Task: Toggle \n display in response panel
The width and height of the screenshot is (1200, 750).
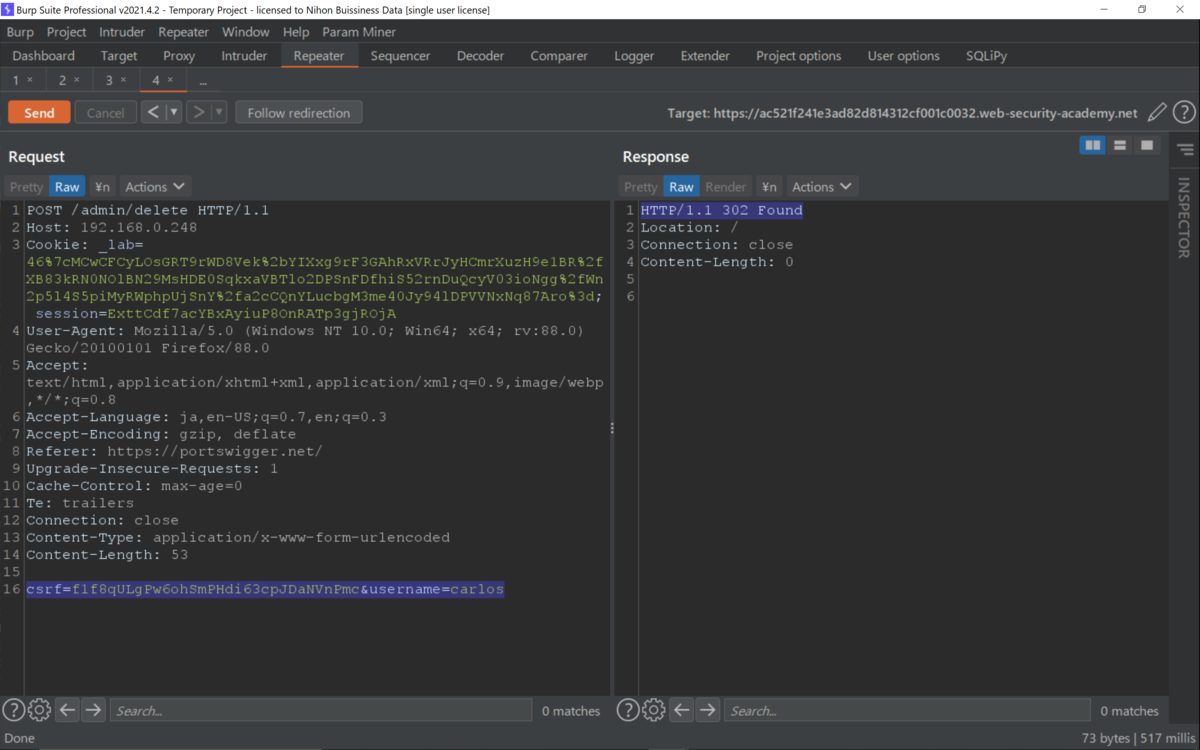Action: coord(768,187)
